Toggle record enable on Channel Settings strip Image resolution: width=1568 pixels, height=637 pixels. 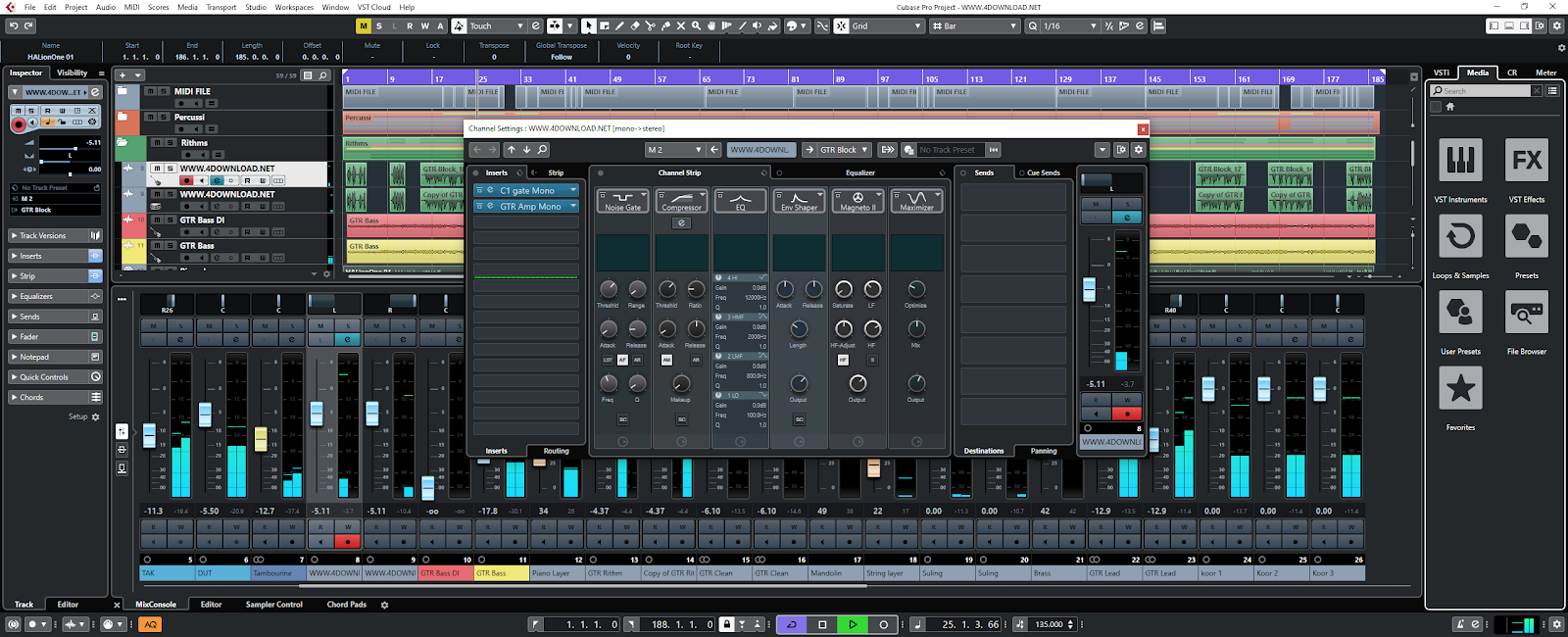pyautogui.click(x=1127, y=414)
